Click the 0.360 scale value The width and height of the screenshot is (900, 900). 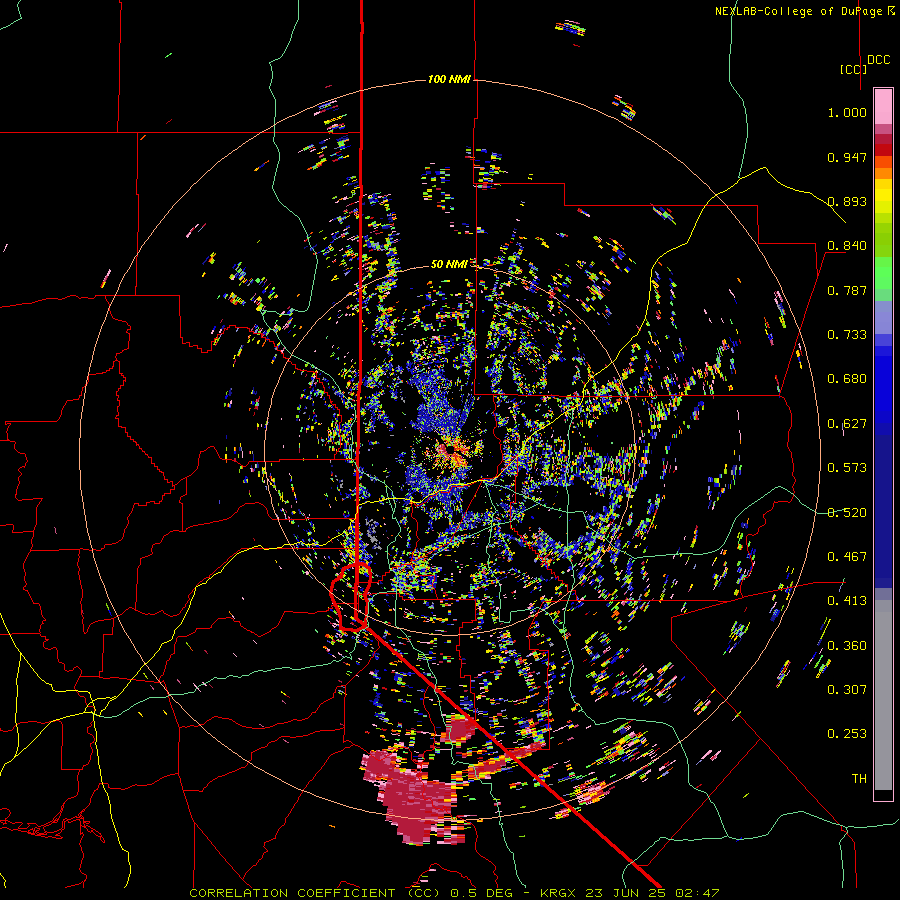[847, 646]
